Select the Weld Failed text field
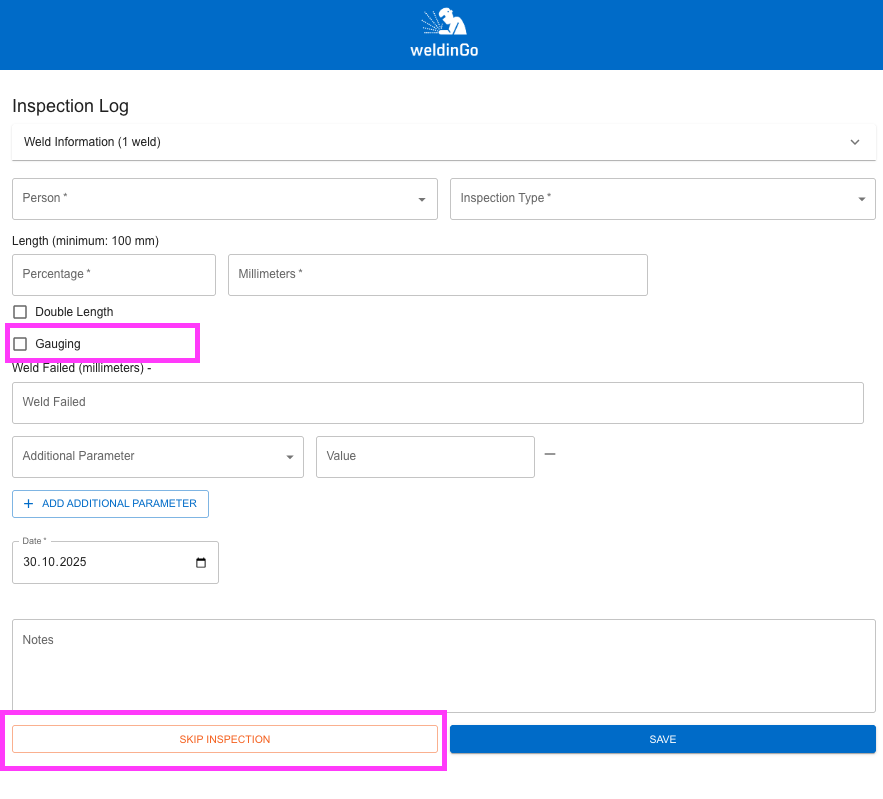This screenshot has width=883, height=799. coord(437,403)
